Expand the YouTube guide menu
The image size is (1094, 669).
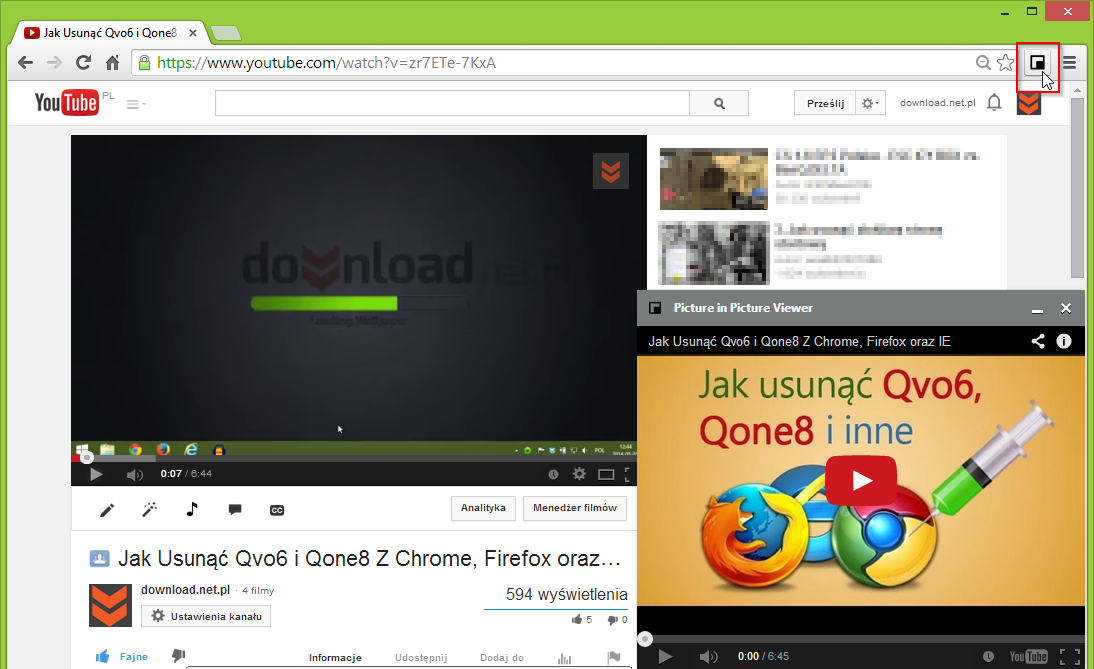pos(135,105)
